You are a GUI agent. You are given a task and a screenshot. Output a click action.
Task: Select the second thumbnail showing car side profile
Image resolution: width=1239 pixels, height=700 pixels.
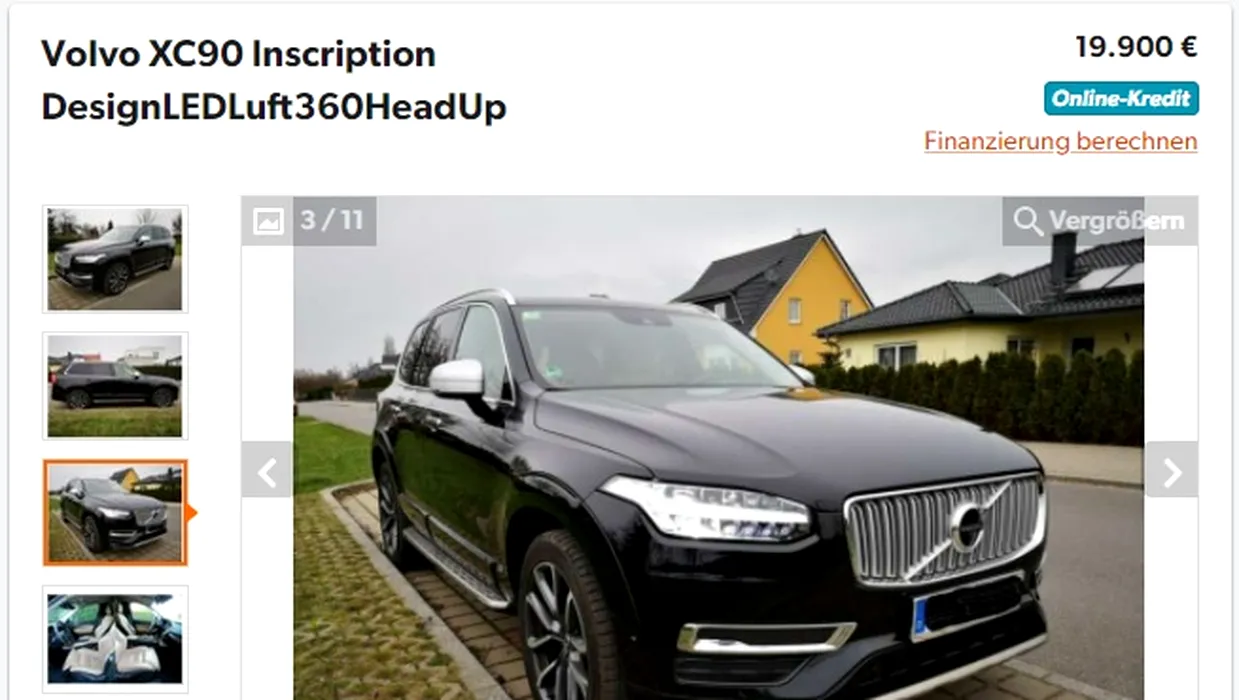115,386
